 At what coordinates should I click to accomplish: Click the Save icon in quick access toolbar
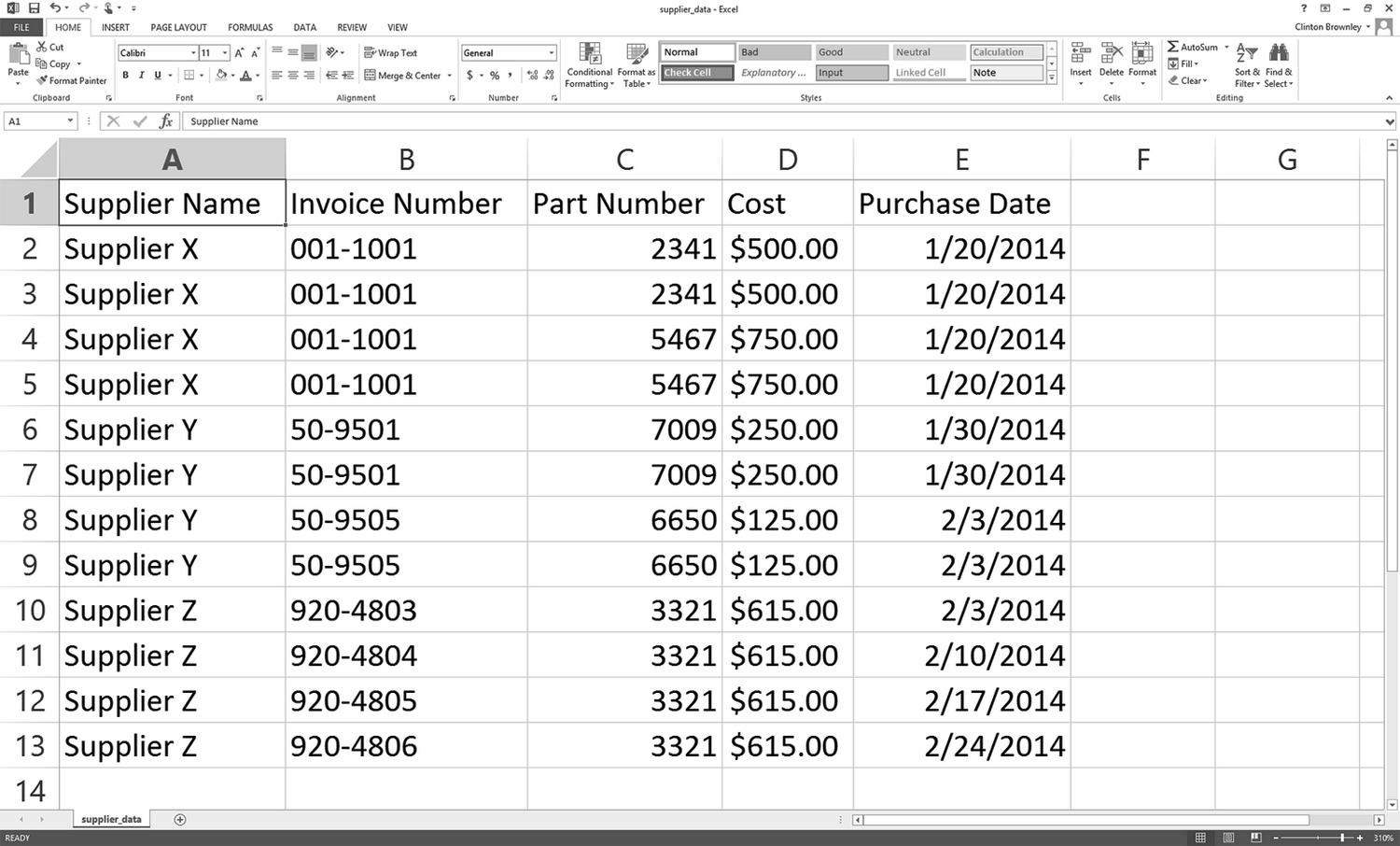pos(35,8)
